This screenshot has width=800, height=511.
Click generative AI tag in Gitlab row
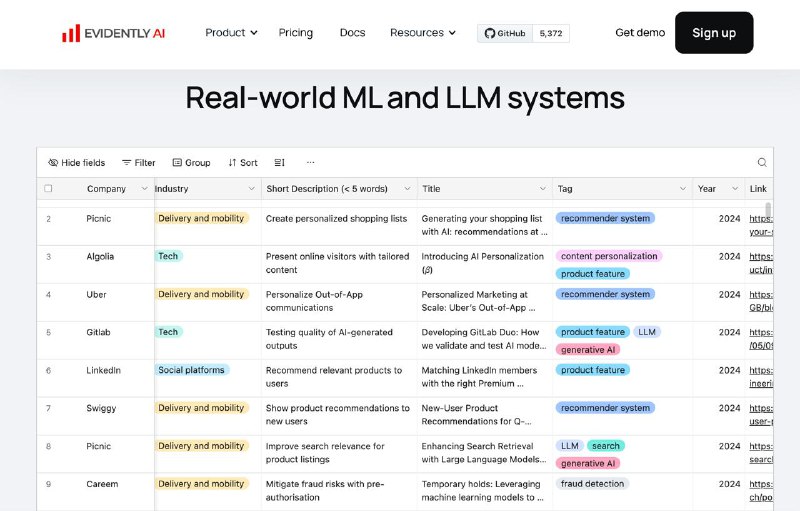[588, 350]
